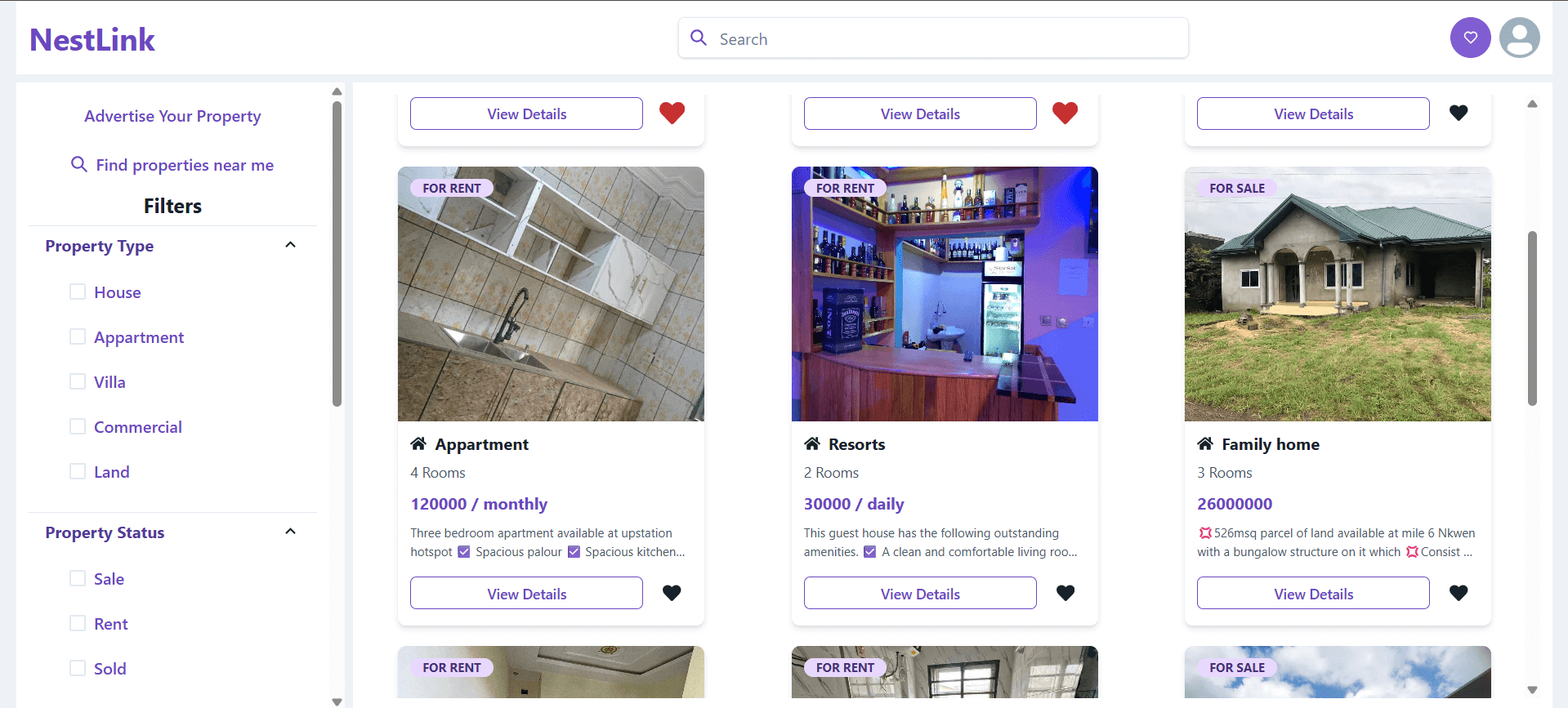Select the Land filter checkbox
The width and height of the screenshot is (1568, 708).
pos(78,471)
